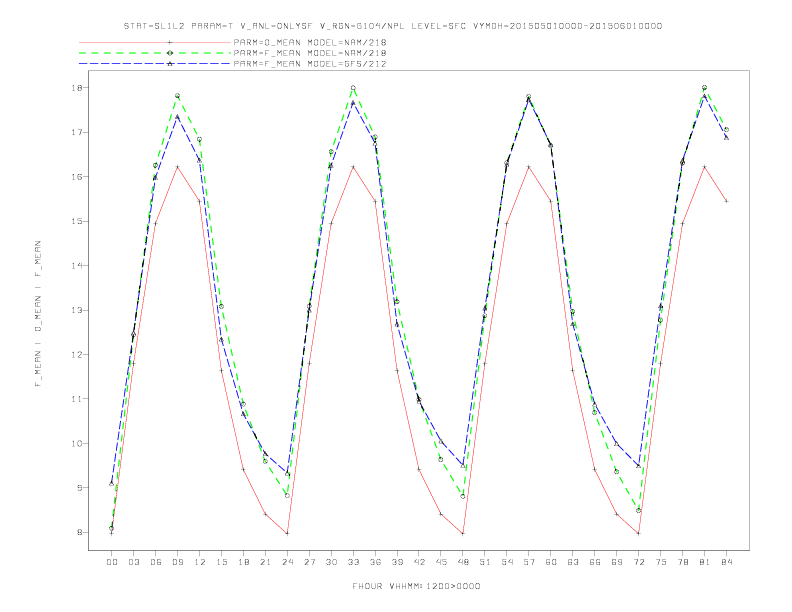Click x-axis tick label 06

156,562
